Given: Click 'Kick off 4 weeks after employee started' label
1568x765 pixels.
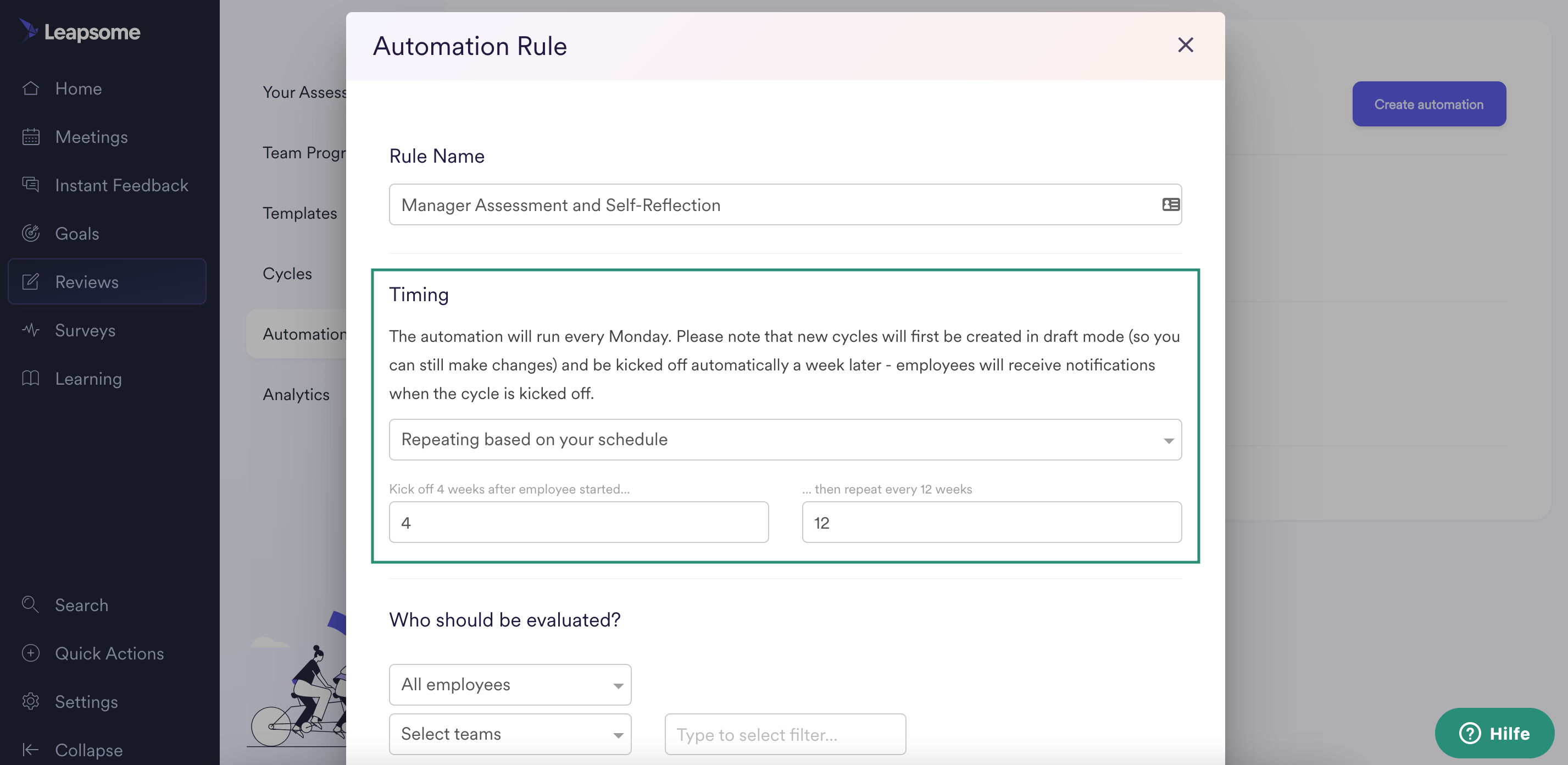Looking at the screenshot, I should tap(509, 489).
